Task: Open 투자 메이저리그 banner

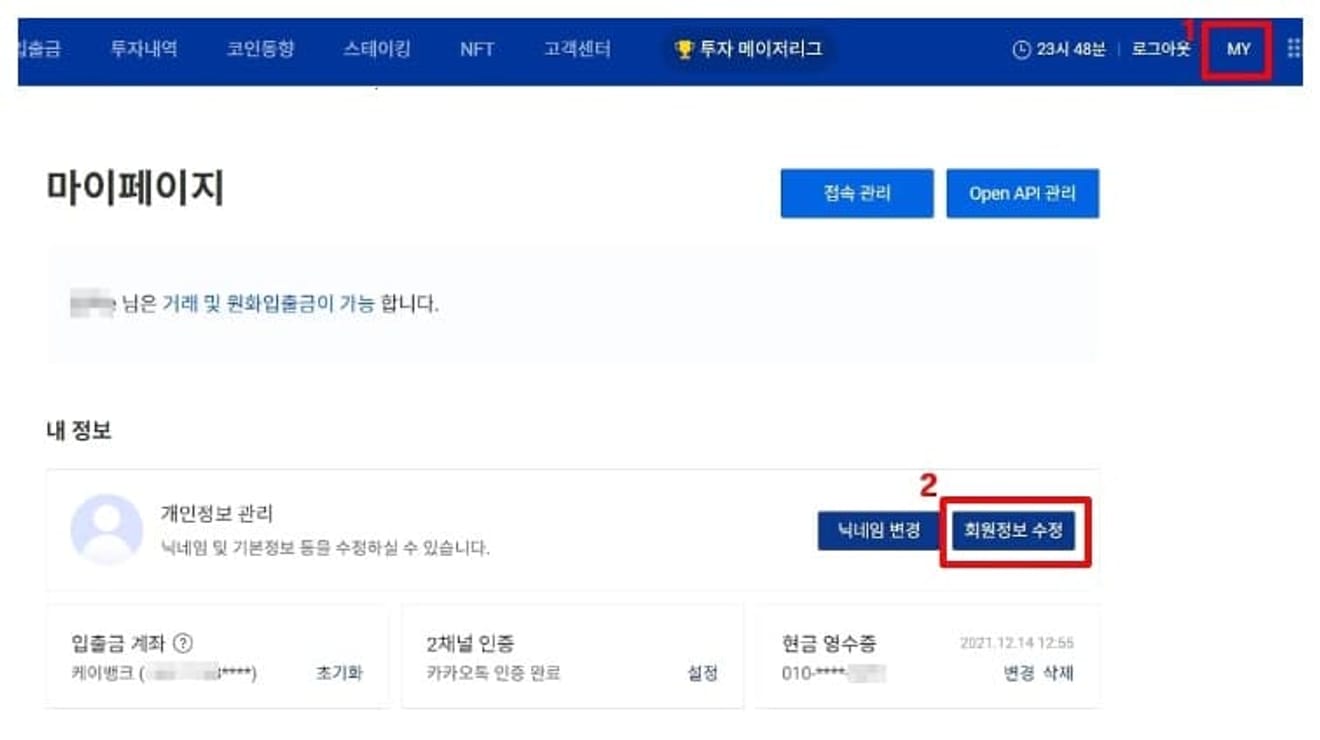Action: pyautogui.click(x=749, y=48)
